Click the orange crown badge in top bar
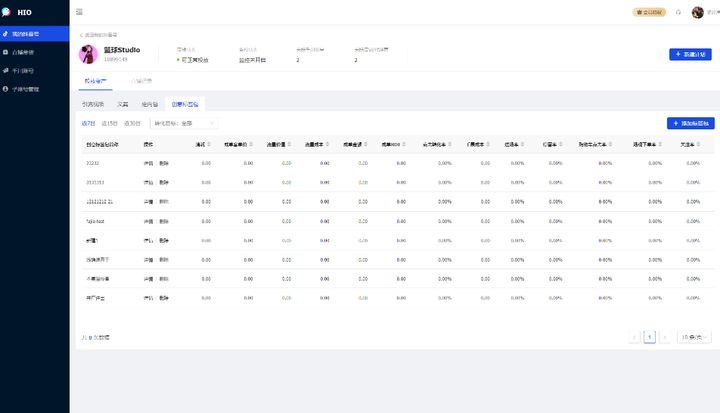 point(648,12)
